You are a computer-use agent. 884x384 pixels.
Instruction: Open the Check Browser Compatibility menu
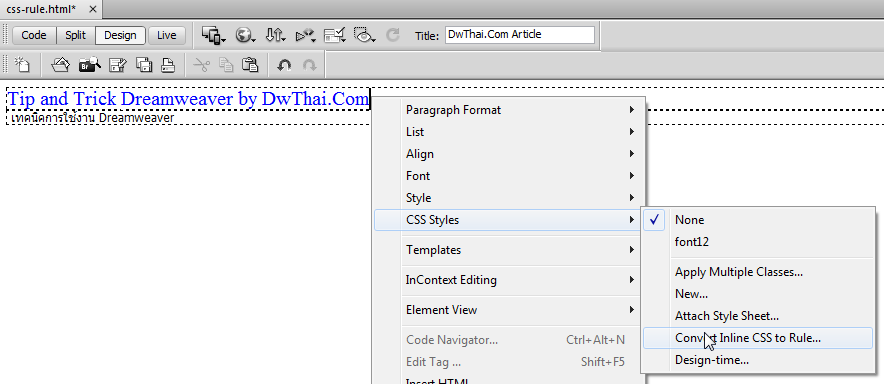click(335, 36)
